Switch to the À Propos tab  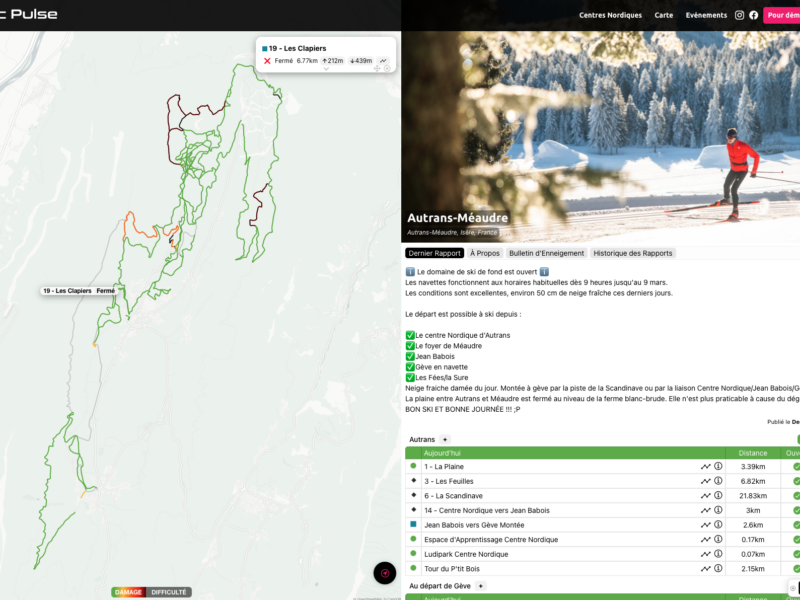click(485, 253)
